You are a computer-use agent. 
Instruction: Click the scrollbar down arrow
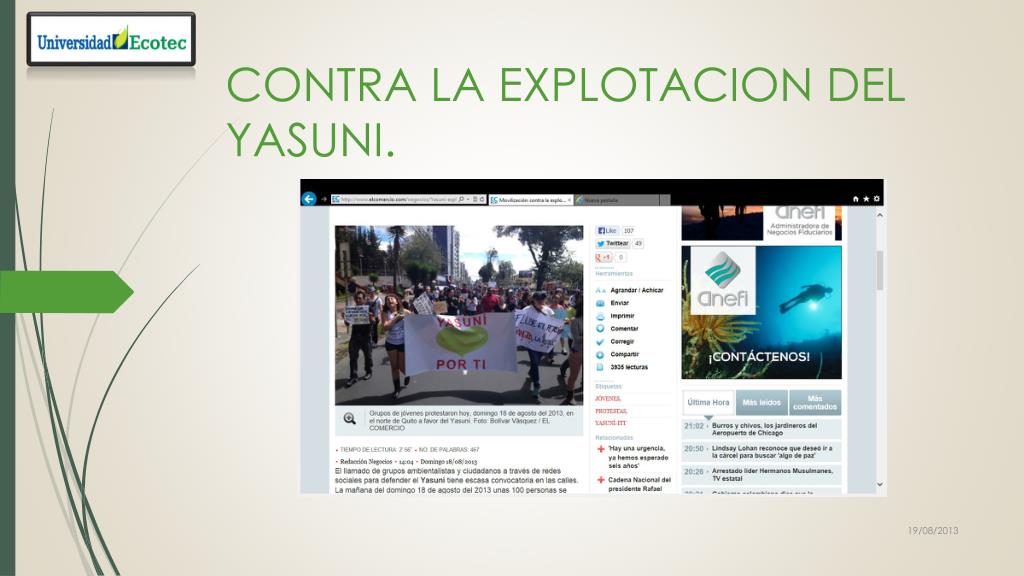tap(880, 485)
